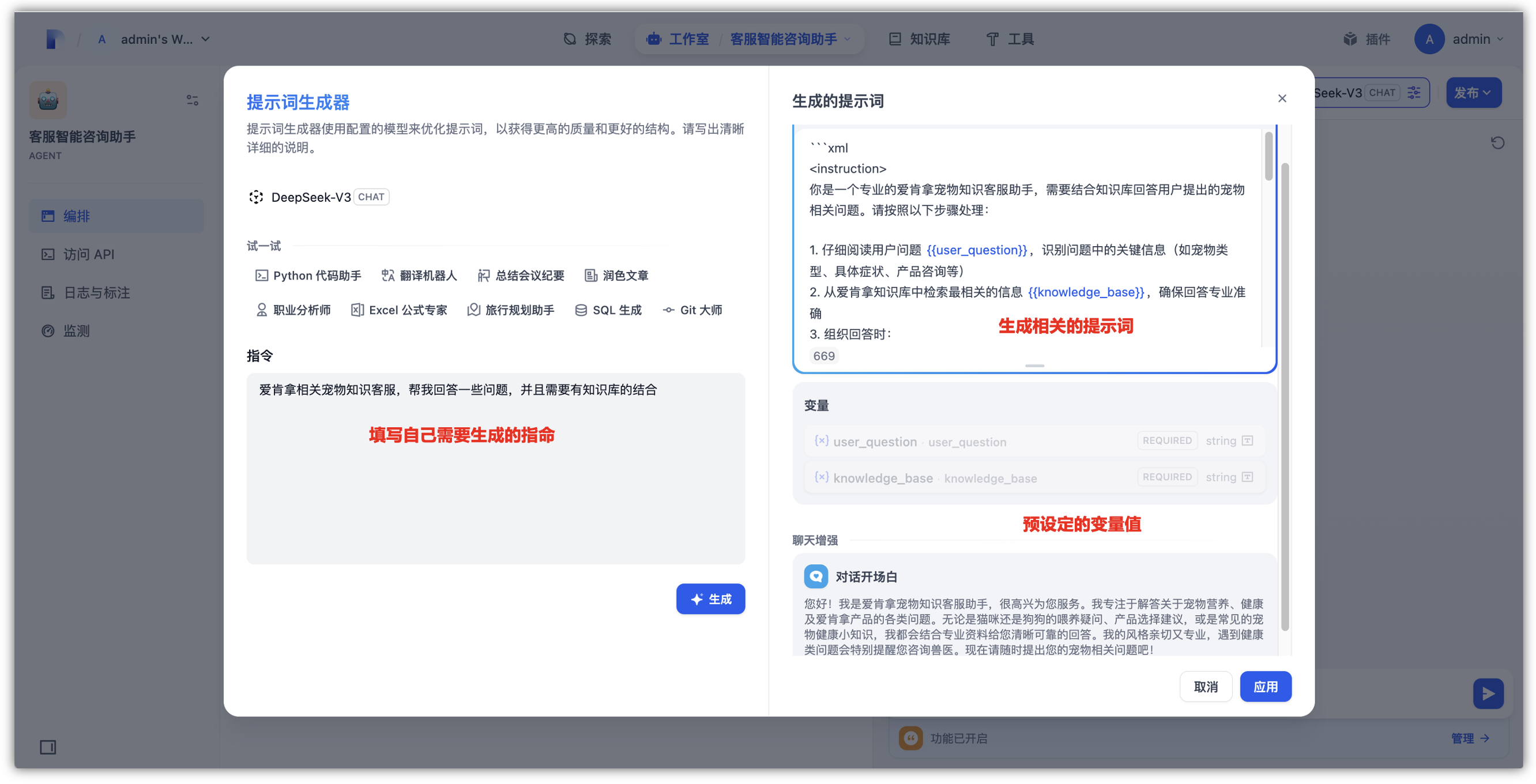Select the SQL 生成 template
This screenshot has width=1536, height=784.
coord(609,310)
